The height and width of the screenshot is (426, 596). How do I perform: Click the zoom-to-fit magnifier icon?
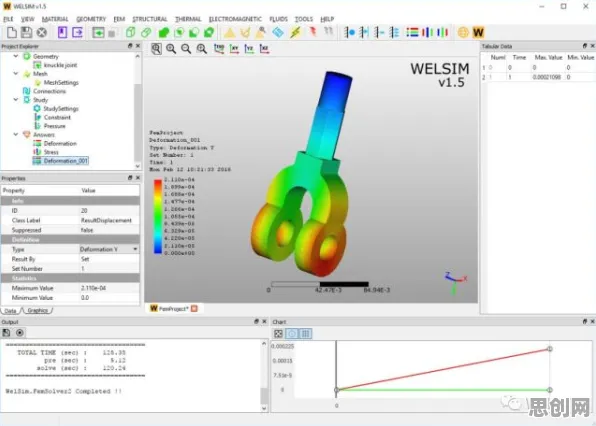coord(156,49)
